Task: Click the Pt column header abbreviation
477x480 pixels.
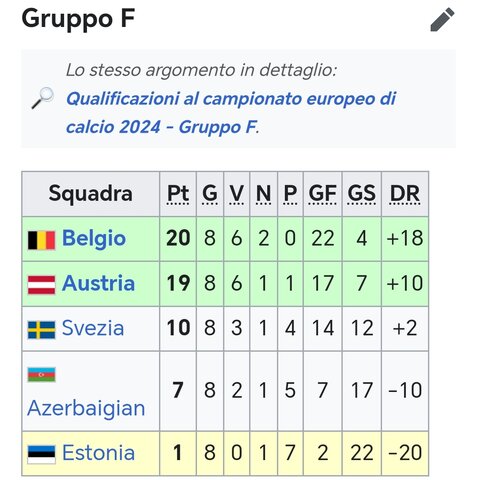Action: tap(178, 194)
